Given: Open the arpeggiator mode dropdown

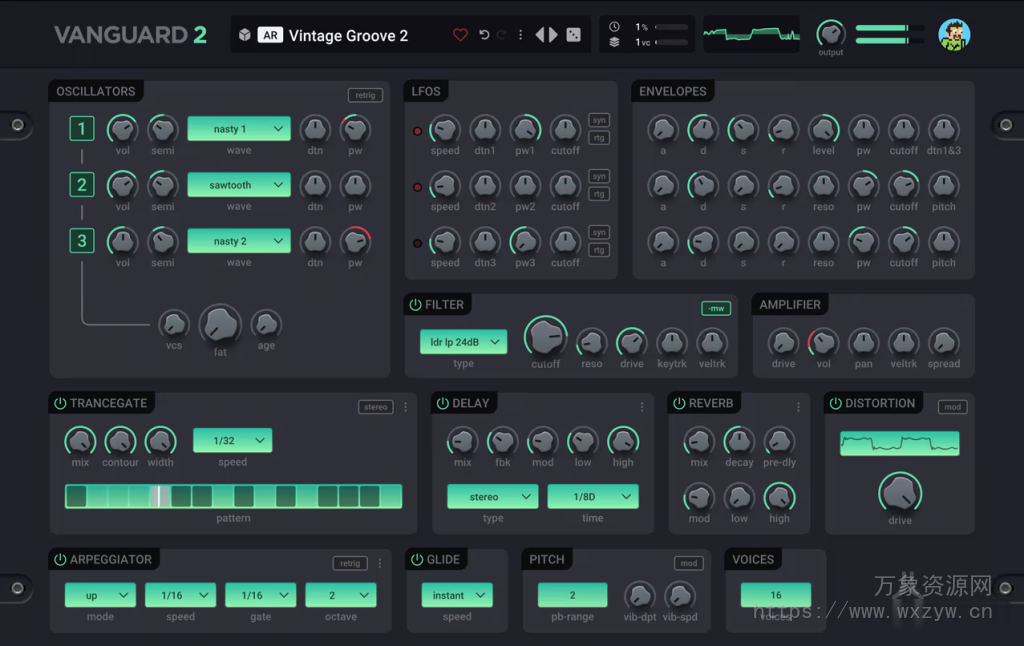Looking at the screenshot, I should 99,595.
